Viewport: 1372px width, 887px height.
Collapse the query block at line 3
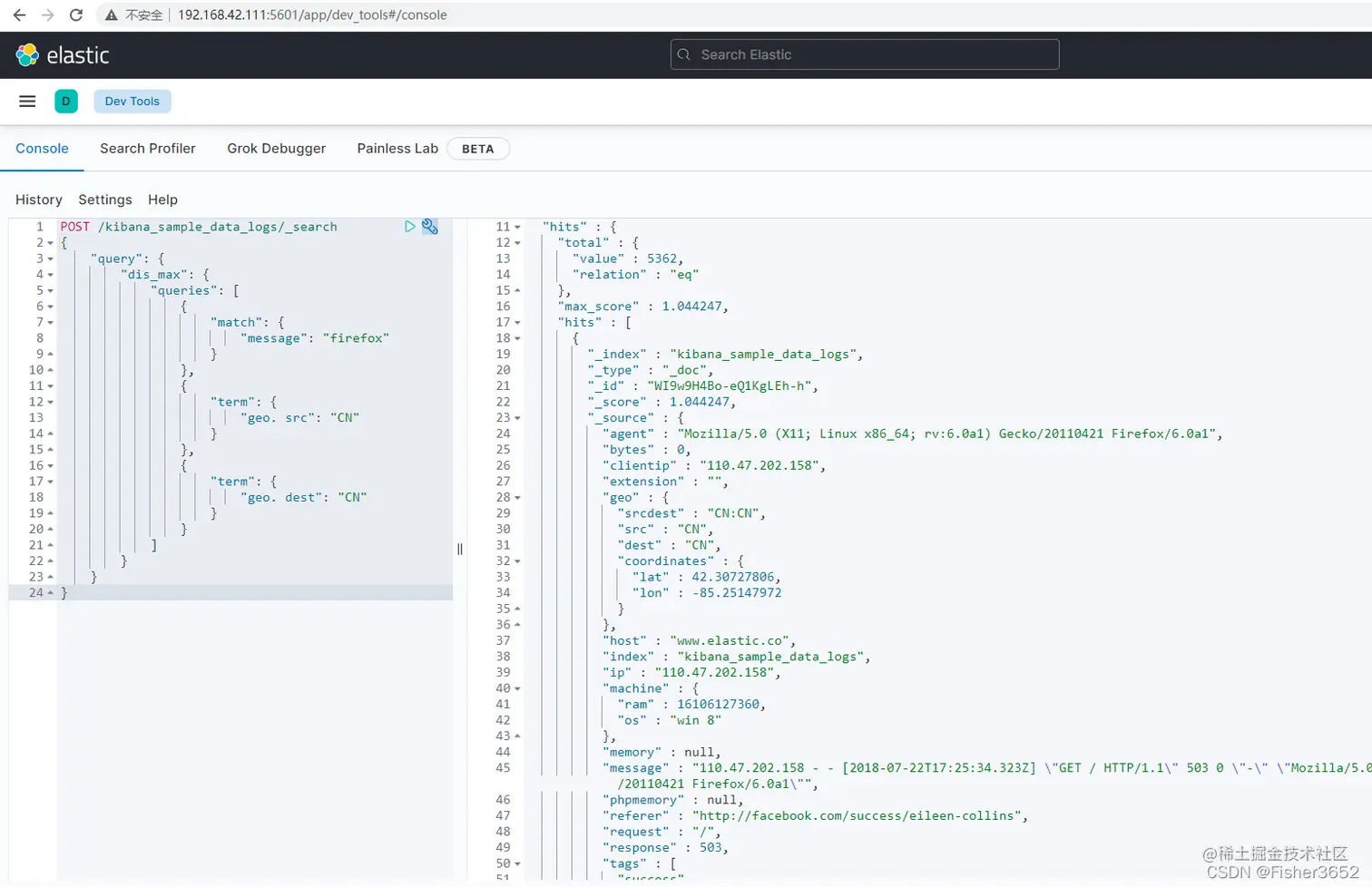[50, 259]
